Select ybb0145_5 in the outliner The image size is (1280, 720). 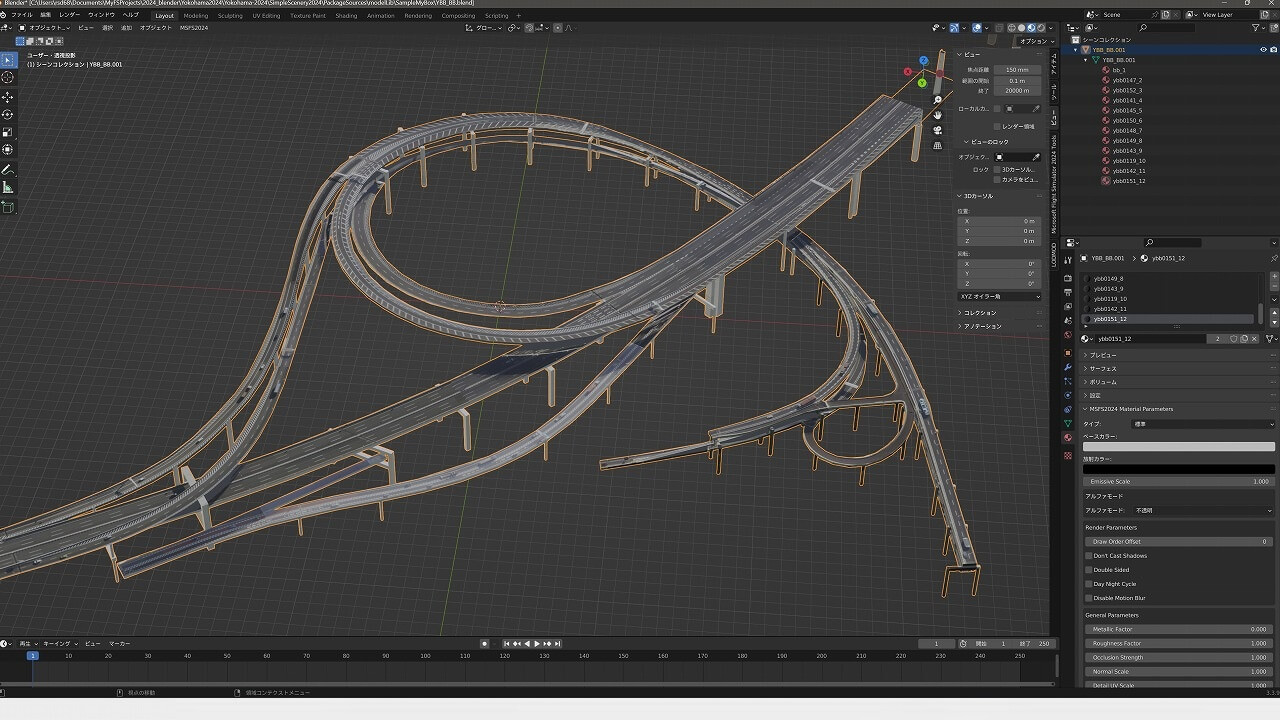tap(1127, 110)
